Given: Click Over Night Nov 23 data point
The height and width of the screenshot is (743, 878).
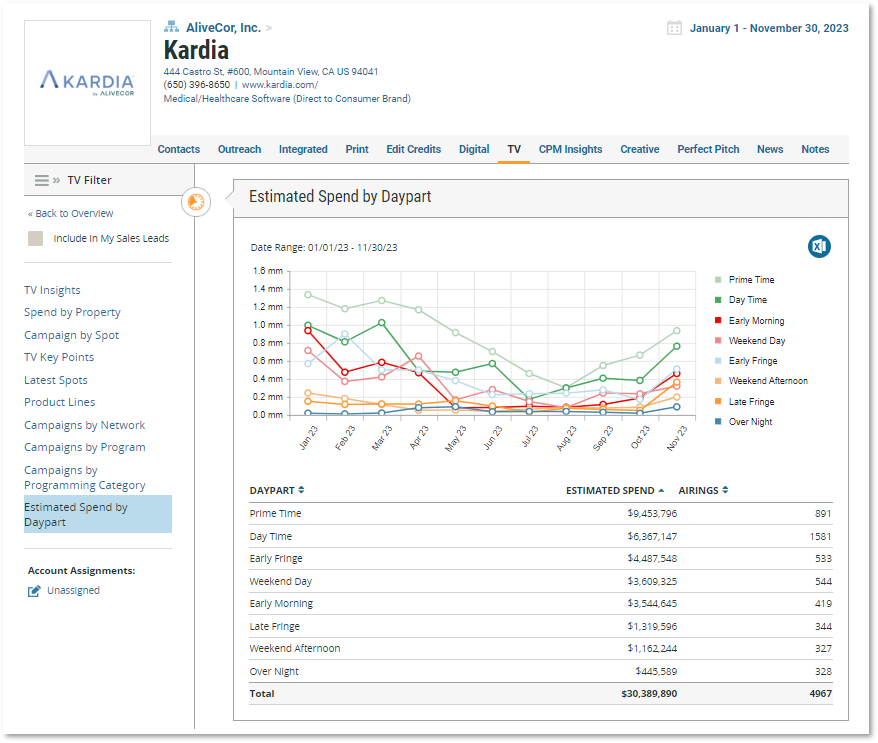Looking at the screenshot, I should tap(676, 407).
